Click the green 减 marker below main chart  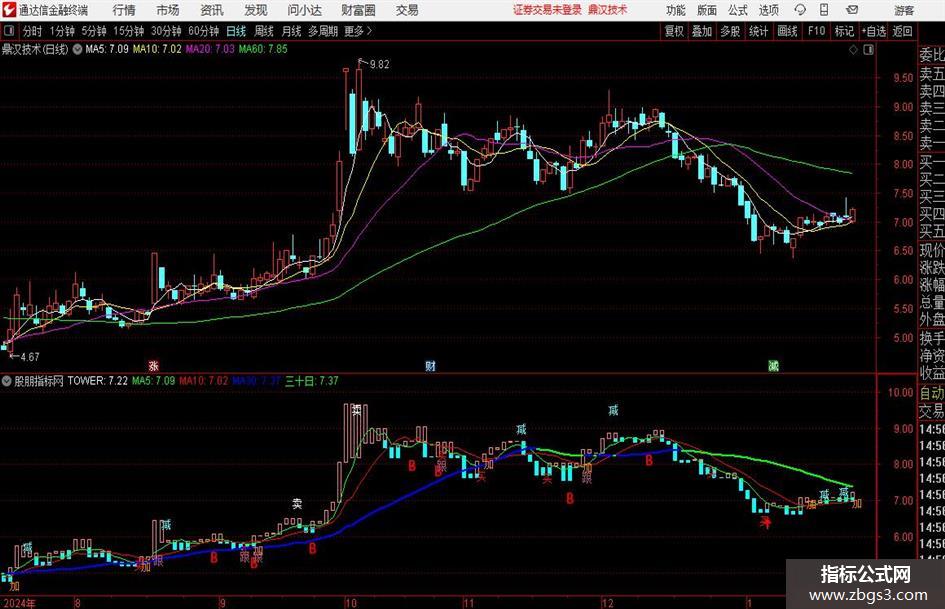click(x=773, y=365)
